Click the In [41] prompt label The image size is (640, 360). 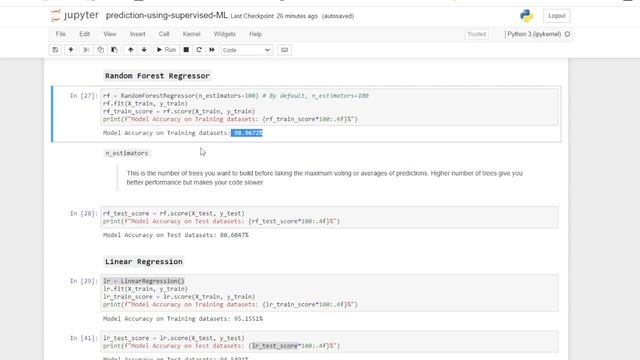(84, 338)
